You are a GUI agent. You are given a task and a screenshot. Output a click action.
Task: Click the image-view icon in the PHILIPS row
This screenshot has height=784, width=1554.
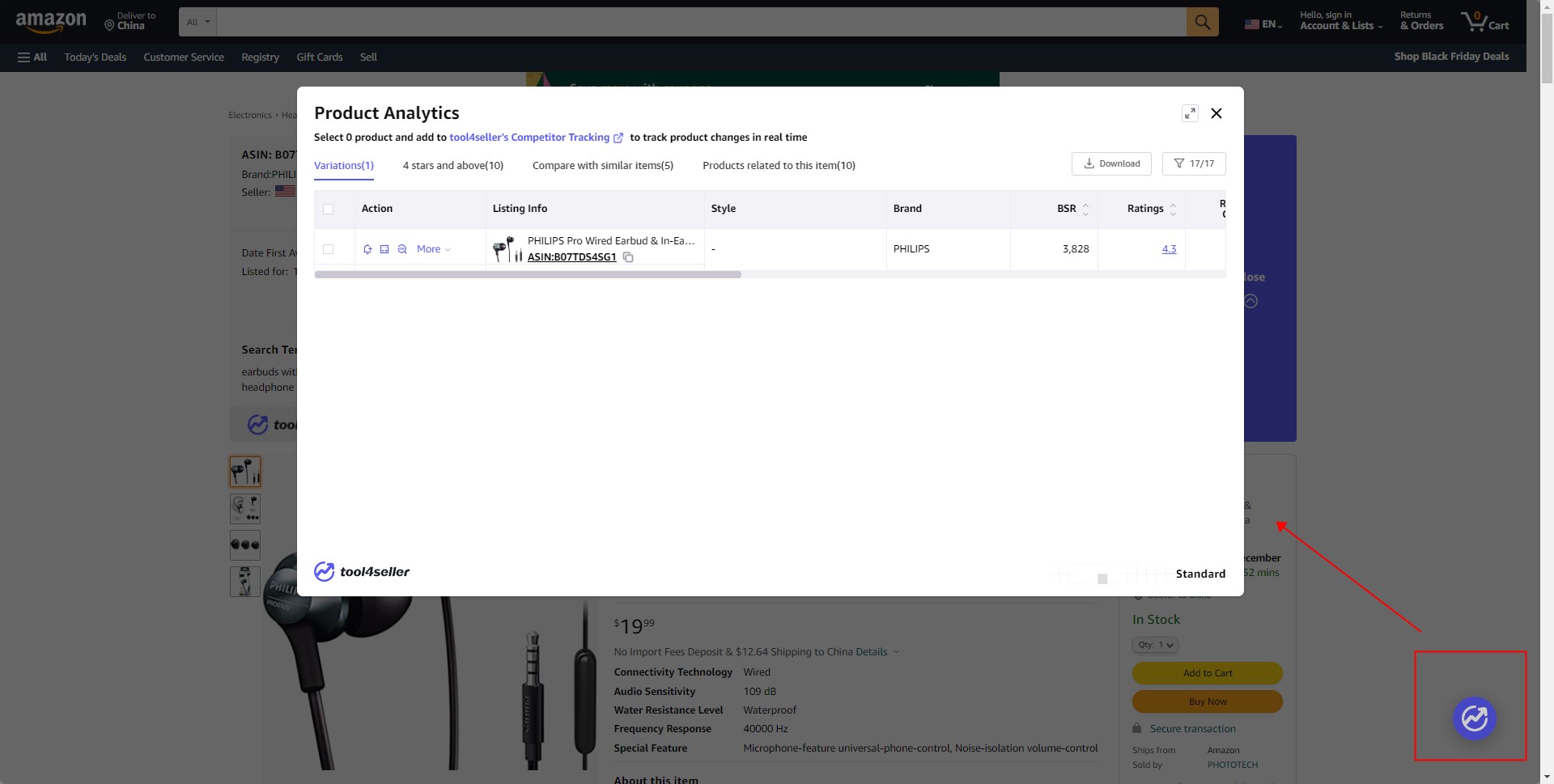click(x=384, y=249)
